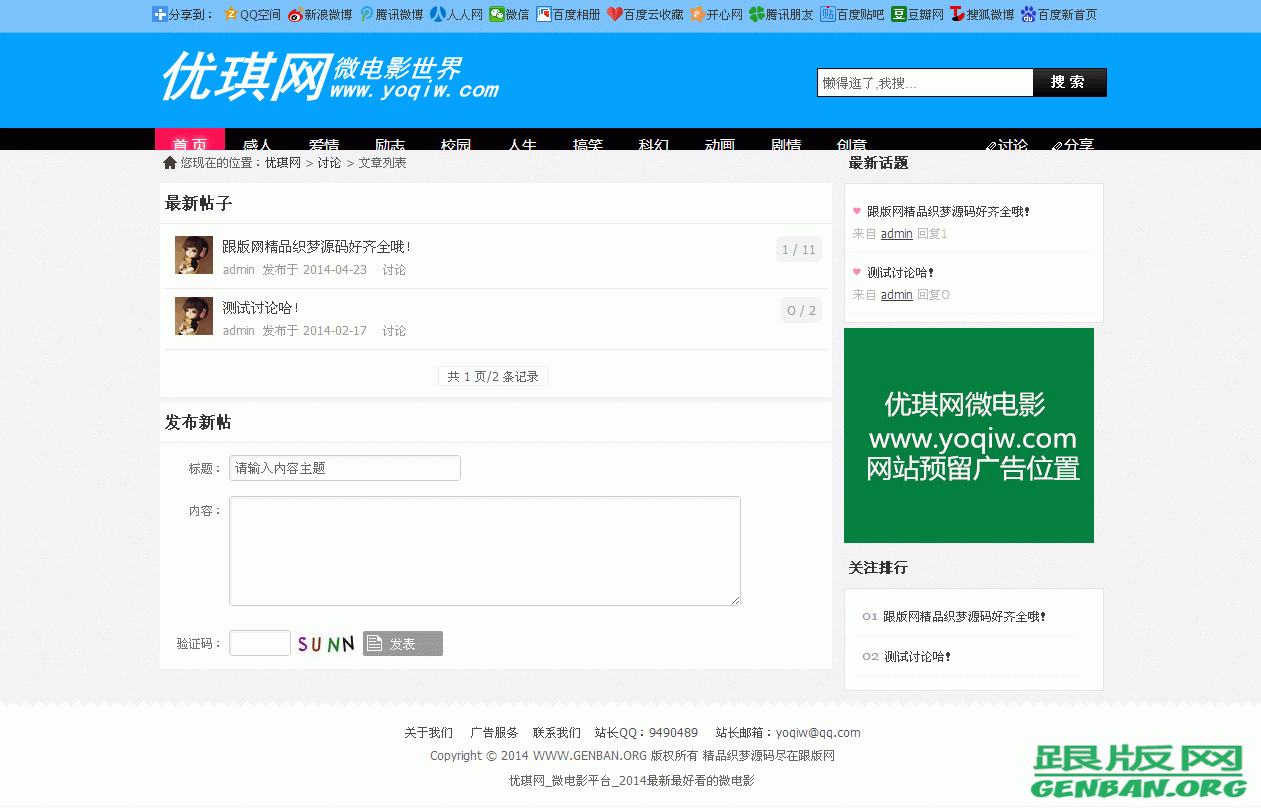The image size is (1261, 808).
Task: Click the 搜索 search button
Action: pos(1069,82)
